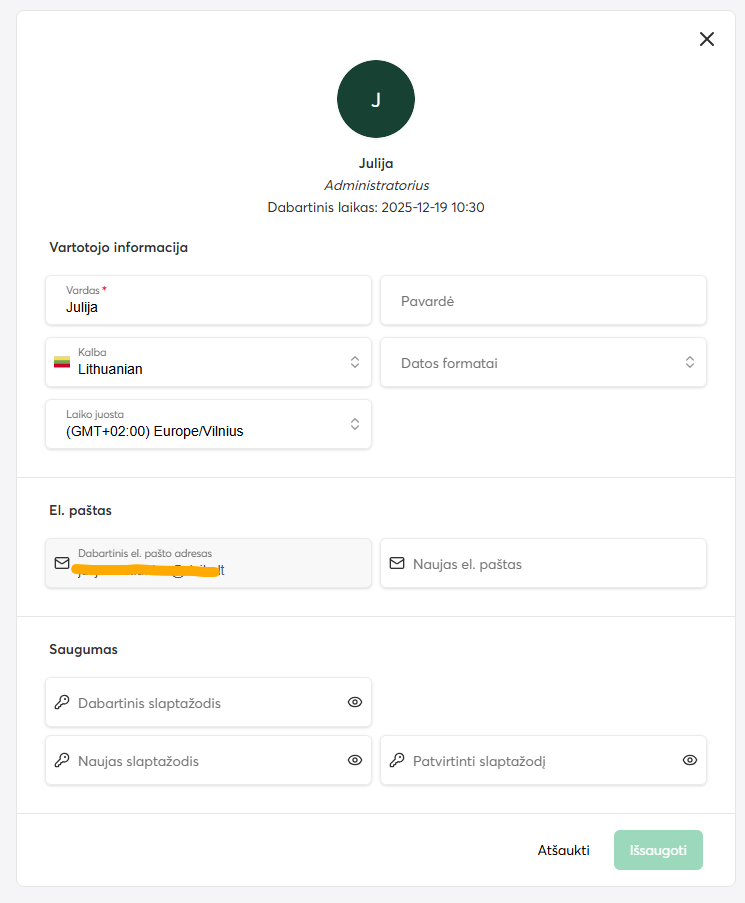Select the Naujas el. paštas input
Viewport: 745px width, 903px height.
click(555, 564)
